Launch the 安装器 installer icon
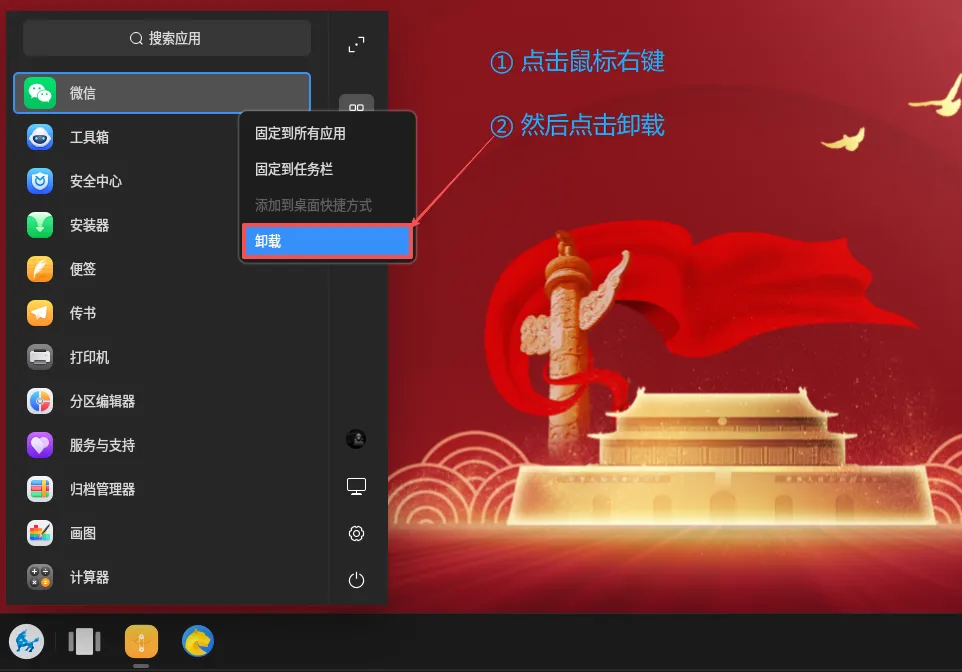 (x=40, y=225)
